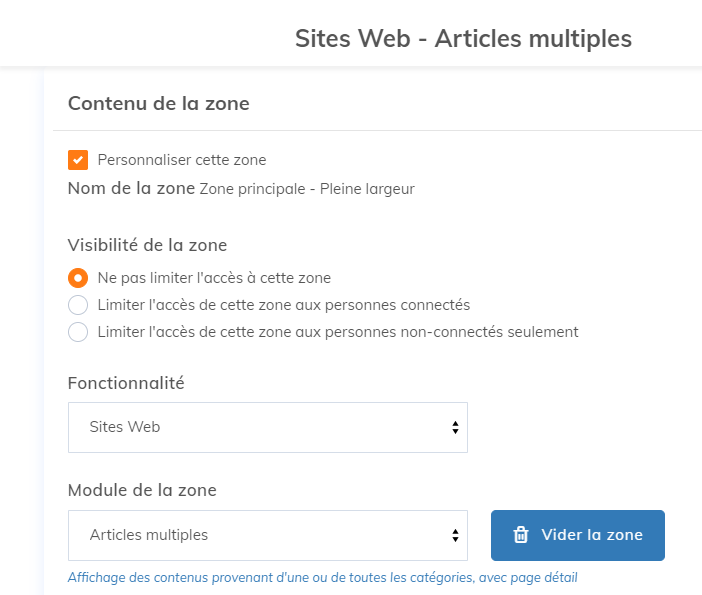This screenshot has width=702, height=595.
Task: Click the Vider la zone button
Action: [x=578, y=535]
